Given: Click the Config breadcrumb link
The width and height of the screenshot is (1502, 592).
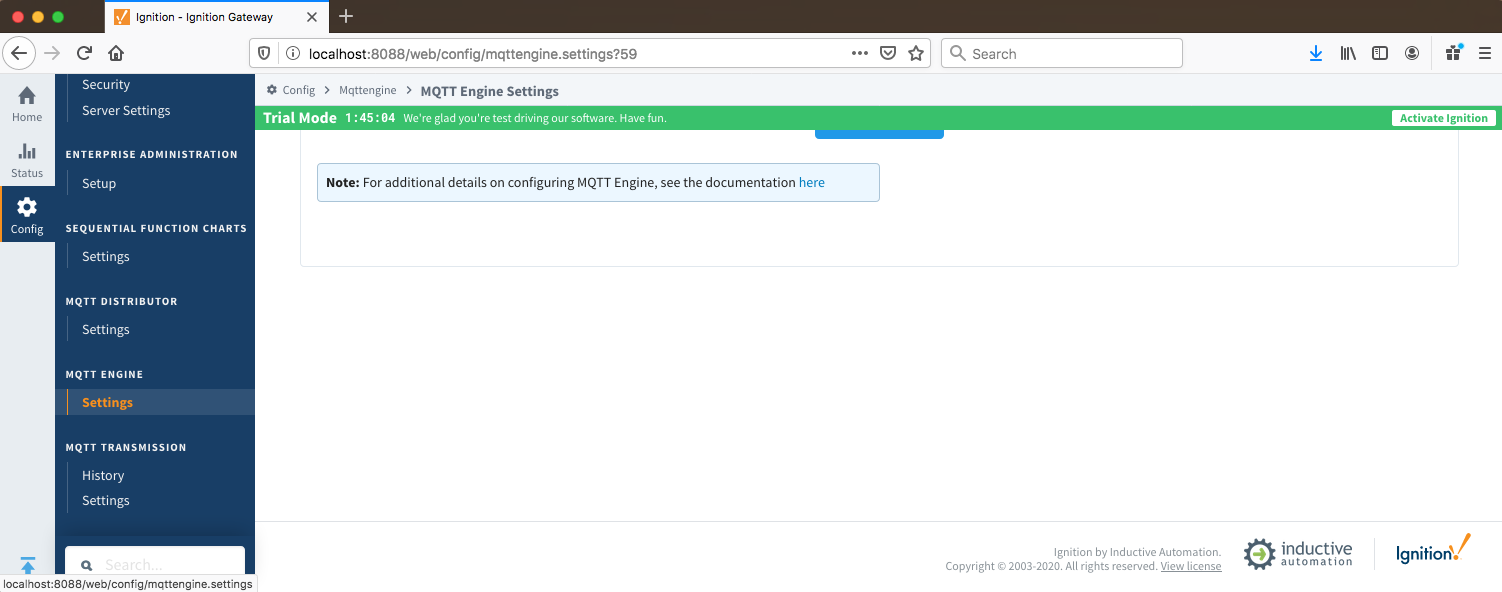Looking at the screenshot, I should (x=298, y=90).
